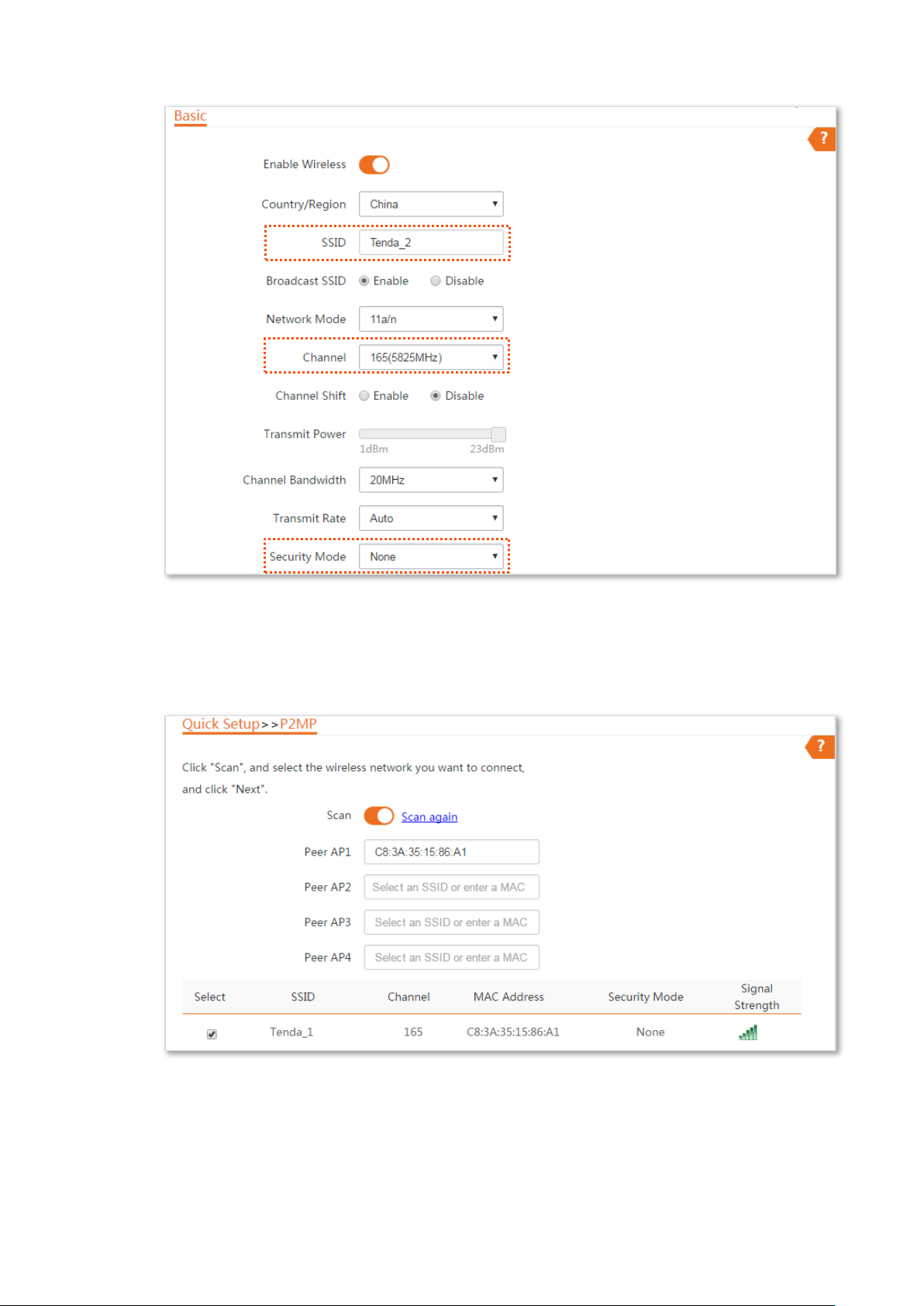
Task: Toggle the Enable Wireless switch
Action: click(x=374, y=165)
